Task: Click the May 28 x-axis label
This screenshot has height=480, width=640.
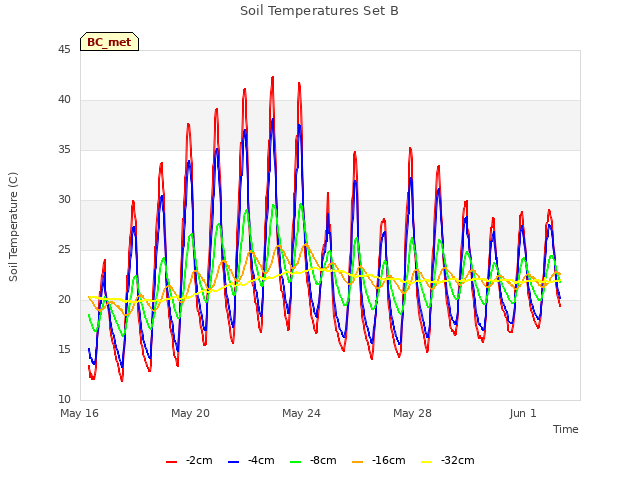Action: [412, 413]
